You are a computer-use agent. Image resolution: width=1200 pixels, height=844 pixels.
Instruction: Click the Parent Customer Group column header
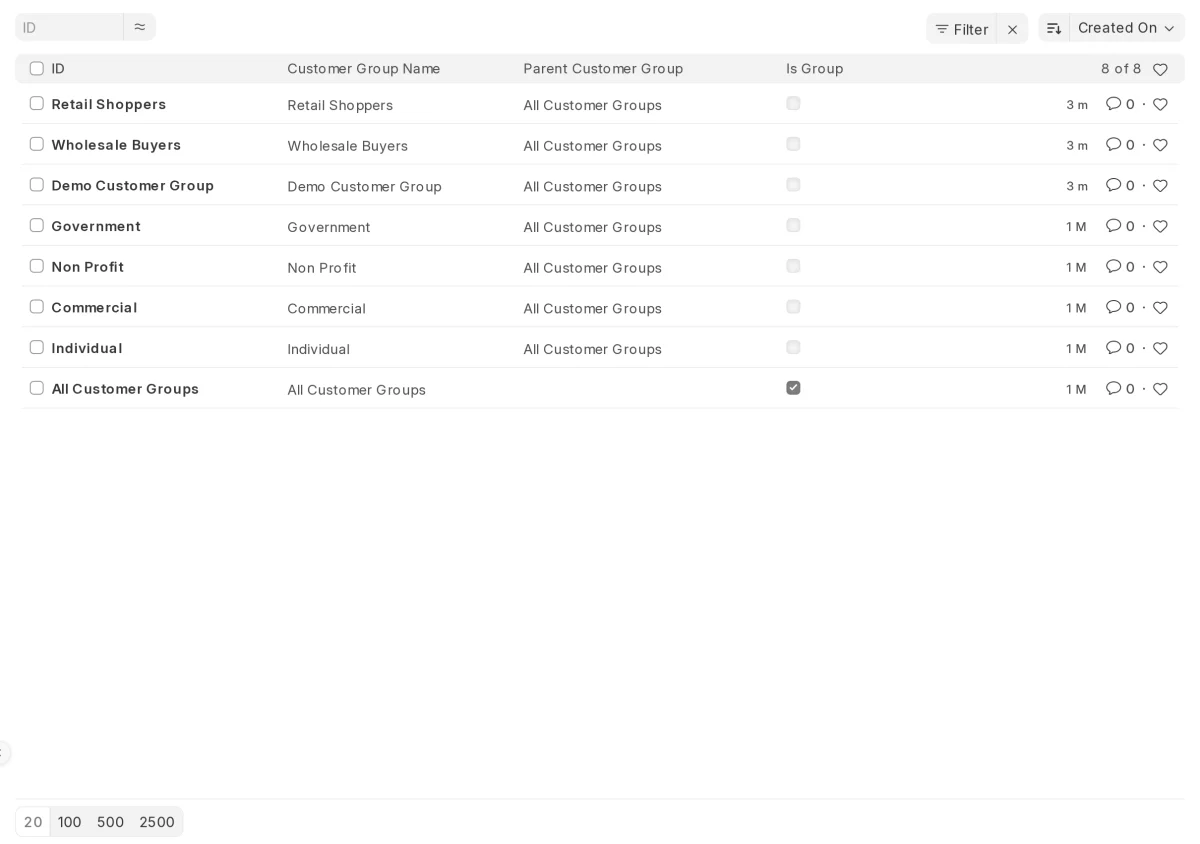(x=603, y=69)
